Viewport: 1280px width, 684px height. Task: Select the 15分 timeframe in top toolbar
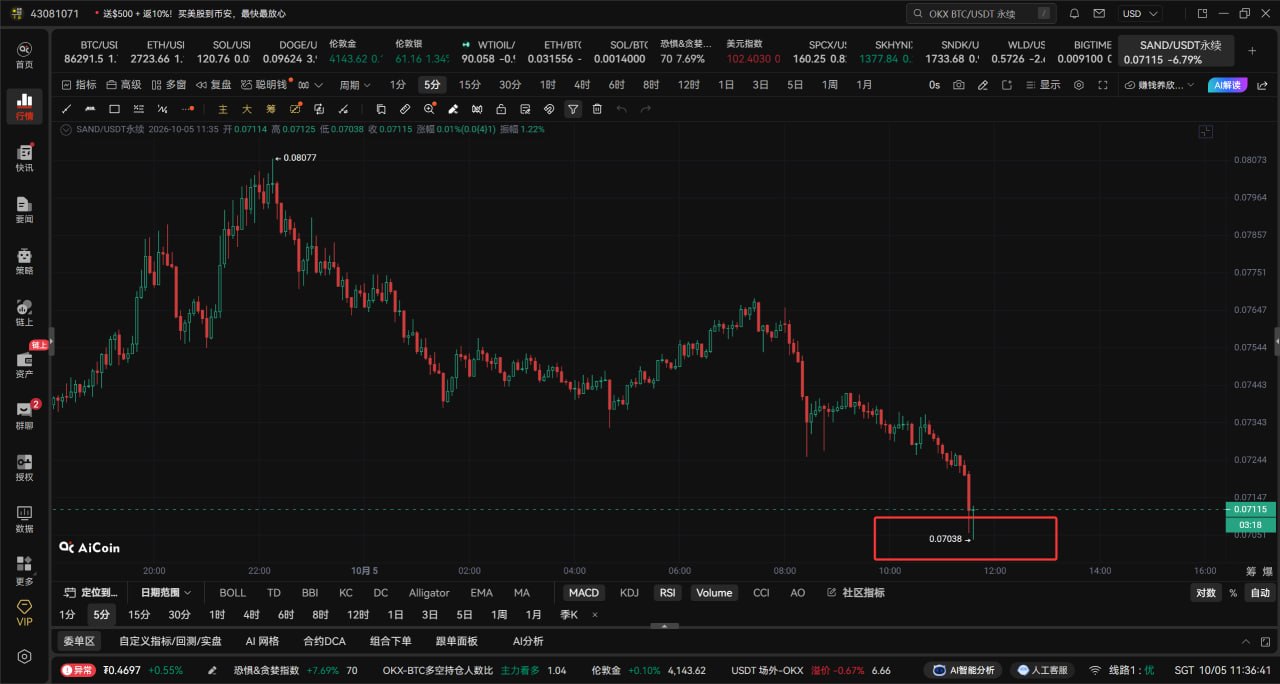tap(469, 85)
